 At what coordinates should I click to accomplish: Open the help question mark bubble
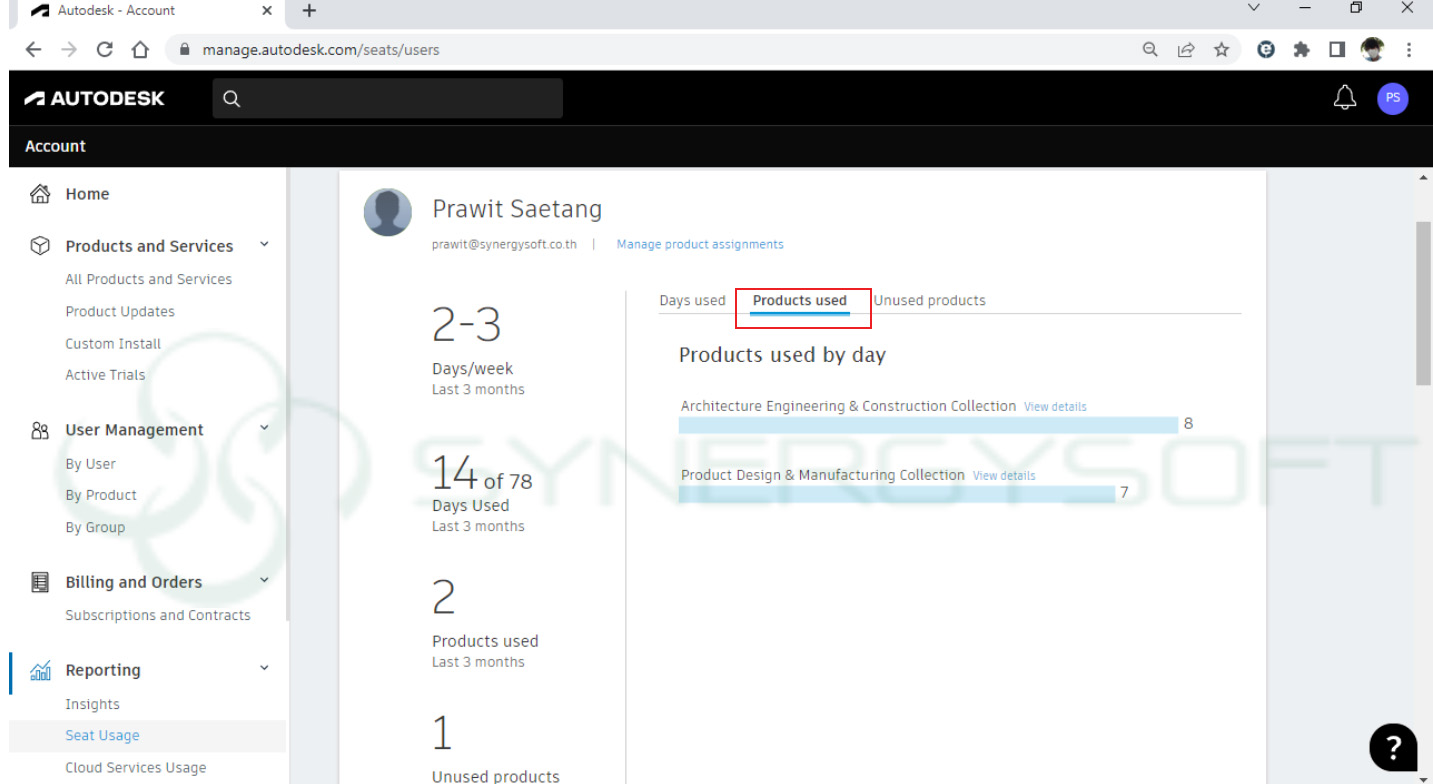point(1392,747)
